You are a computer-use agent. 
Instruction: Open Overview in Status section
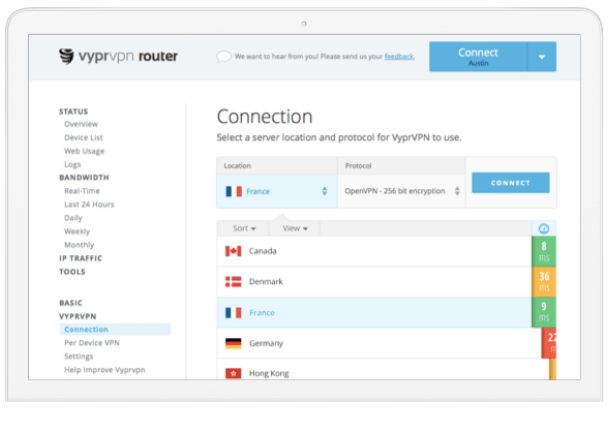81,124
